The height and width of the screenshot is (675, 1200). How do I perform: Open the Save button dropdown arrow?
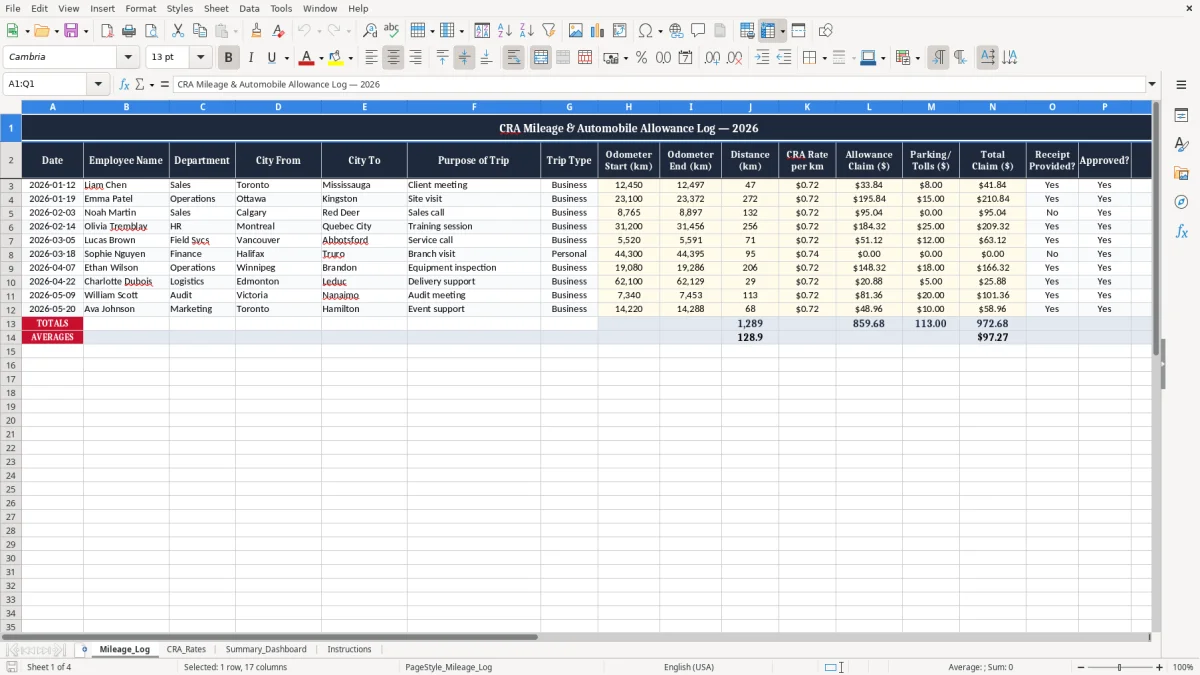pos(86,31)
